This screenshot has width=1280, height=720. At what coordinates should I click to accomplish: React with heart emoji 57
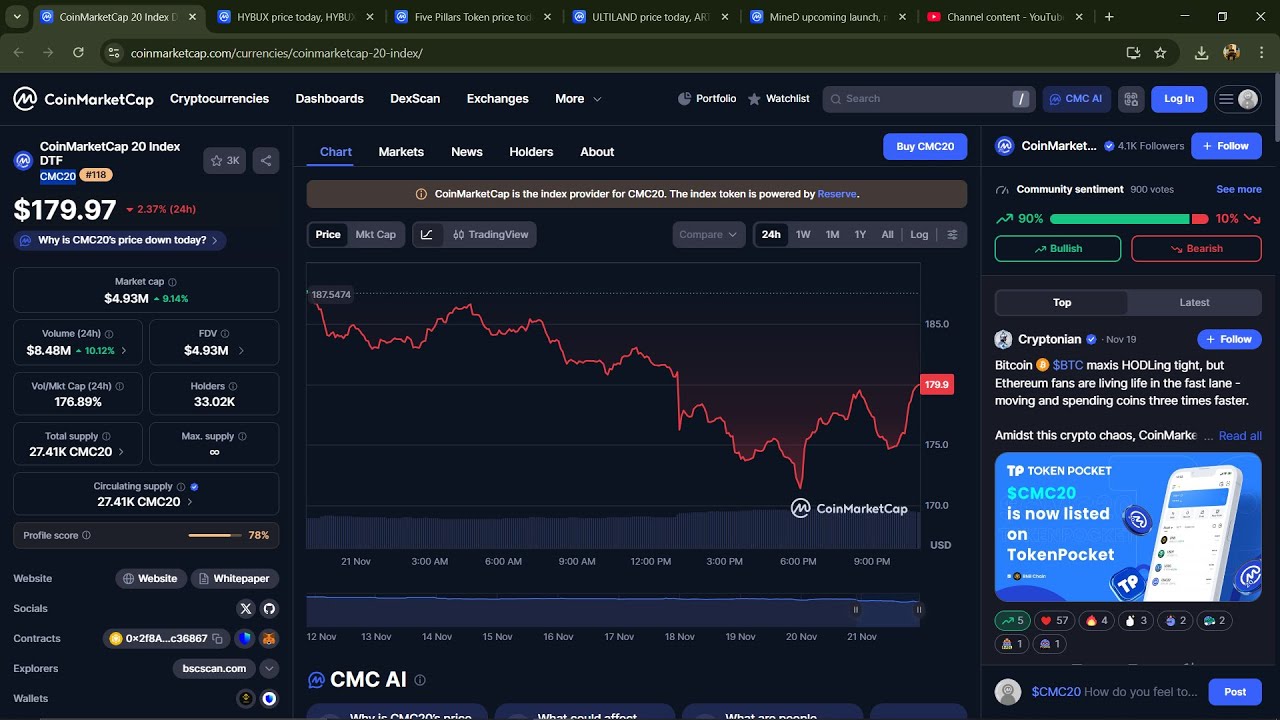tap(1053, 620)
